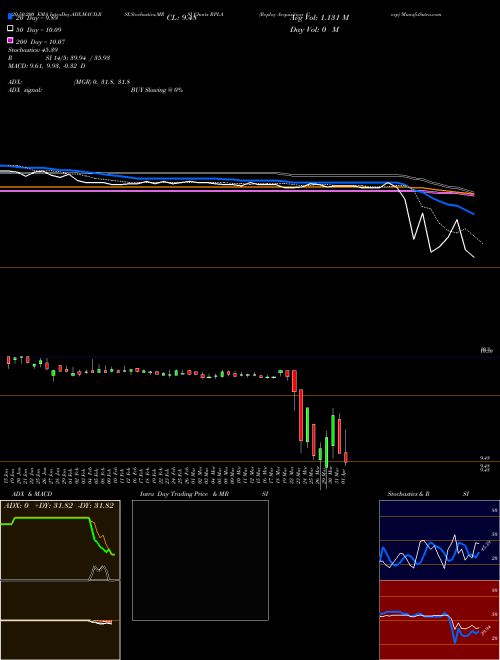Screen dimensions: 500x660
Task: Click the 'BUY Slowing @ 0%' signal text
Action: (x=157, y=90)
